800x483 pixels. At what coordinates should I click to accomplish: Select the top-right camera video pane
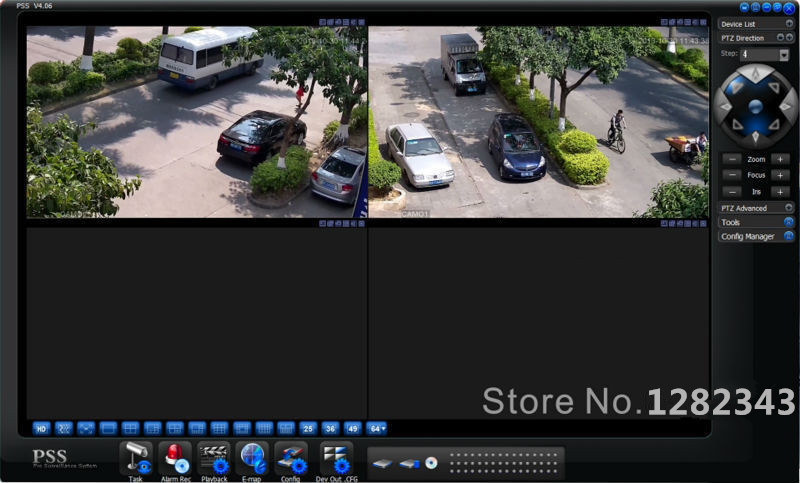point(538,121)
